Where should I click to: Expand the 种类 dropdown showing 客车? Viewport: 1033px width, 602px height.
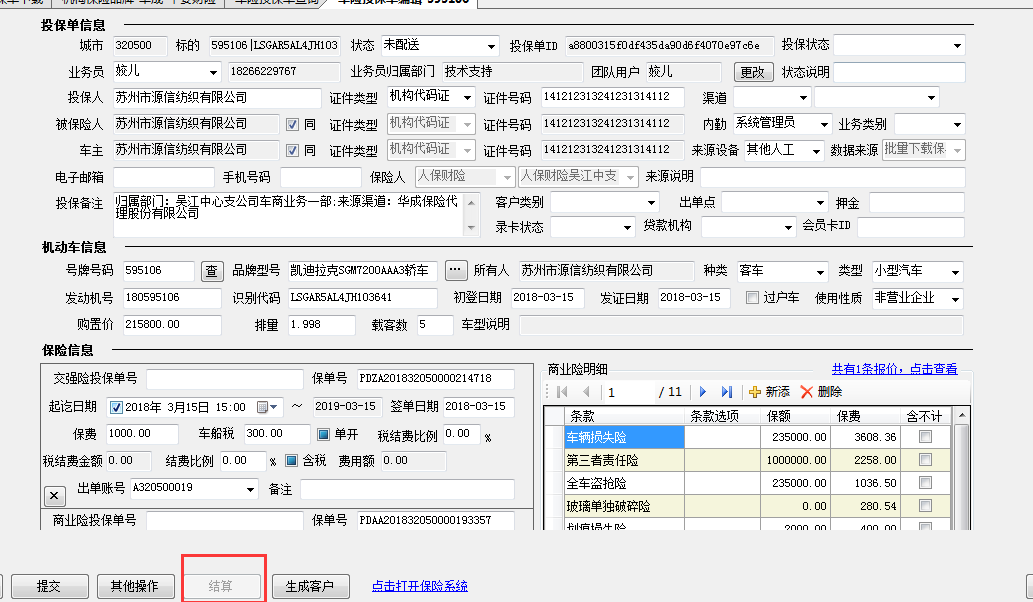pos(820,271)
